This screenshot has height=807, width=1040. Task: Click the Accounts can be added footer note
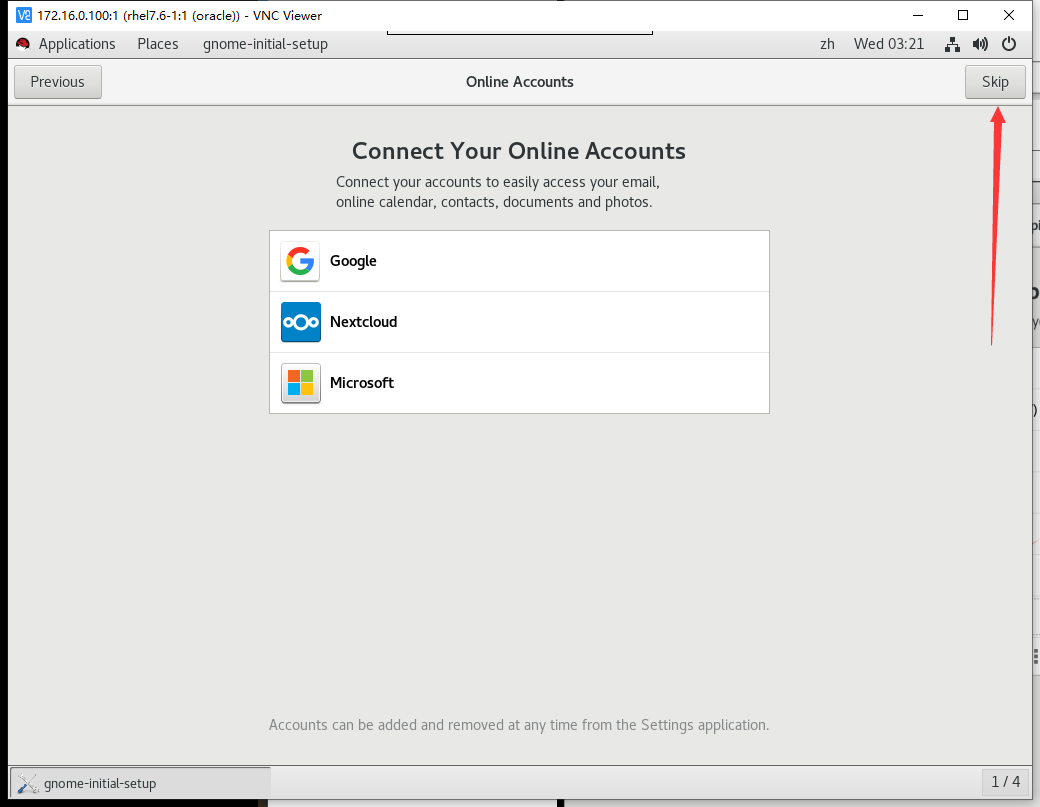tap(519, 725)
